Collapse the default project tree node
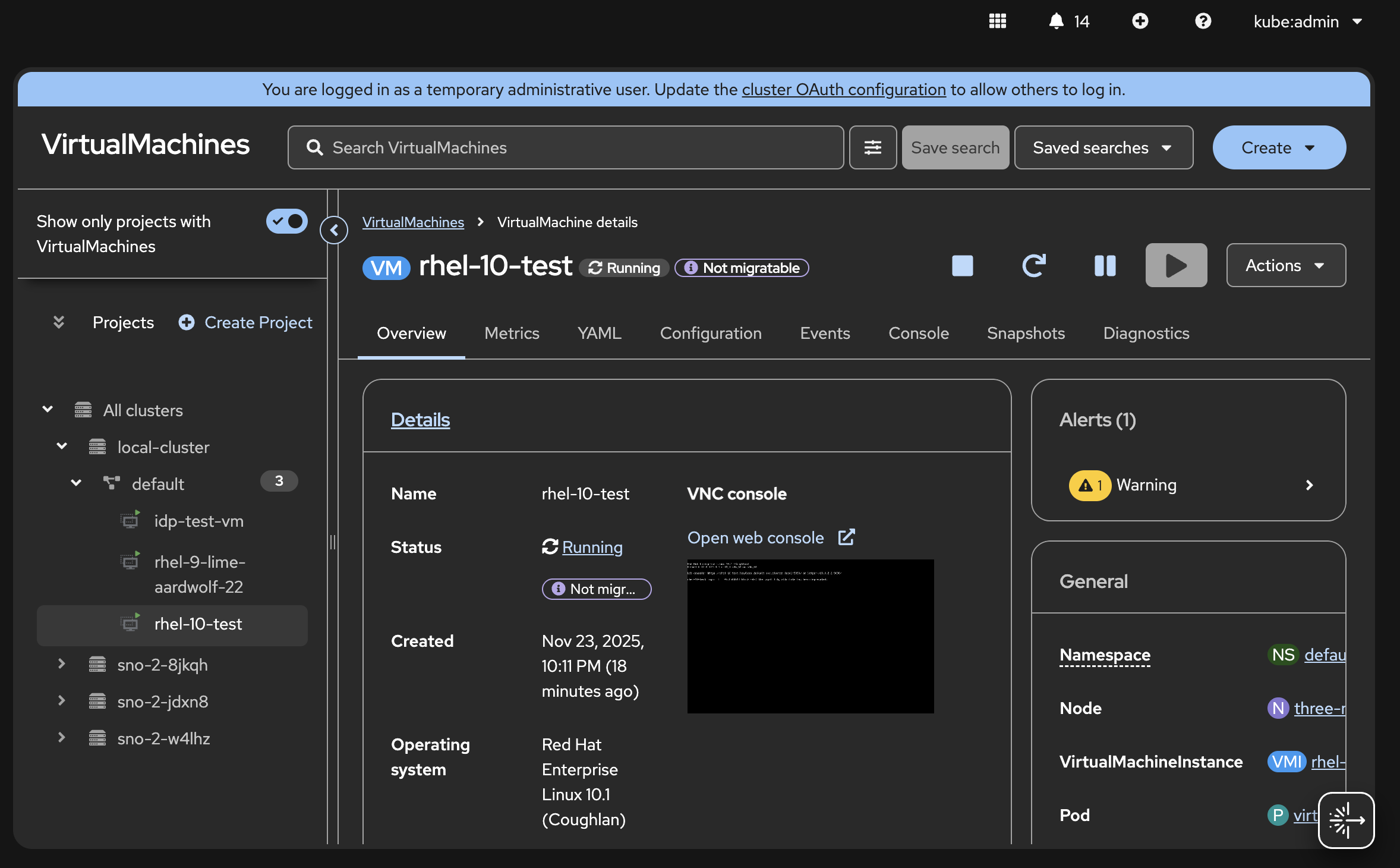 [76, 483]
